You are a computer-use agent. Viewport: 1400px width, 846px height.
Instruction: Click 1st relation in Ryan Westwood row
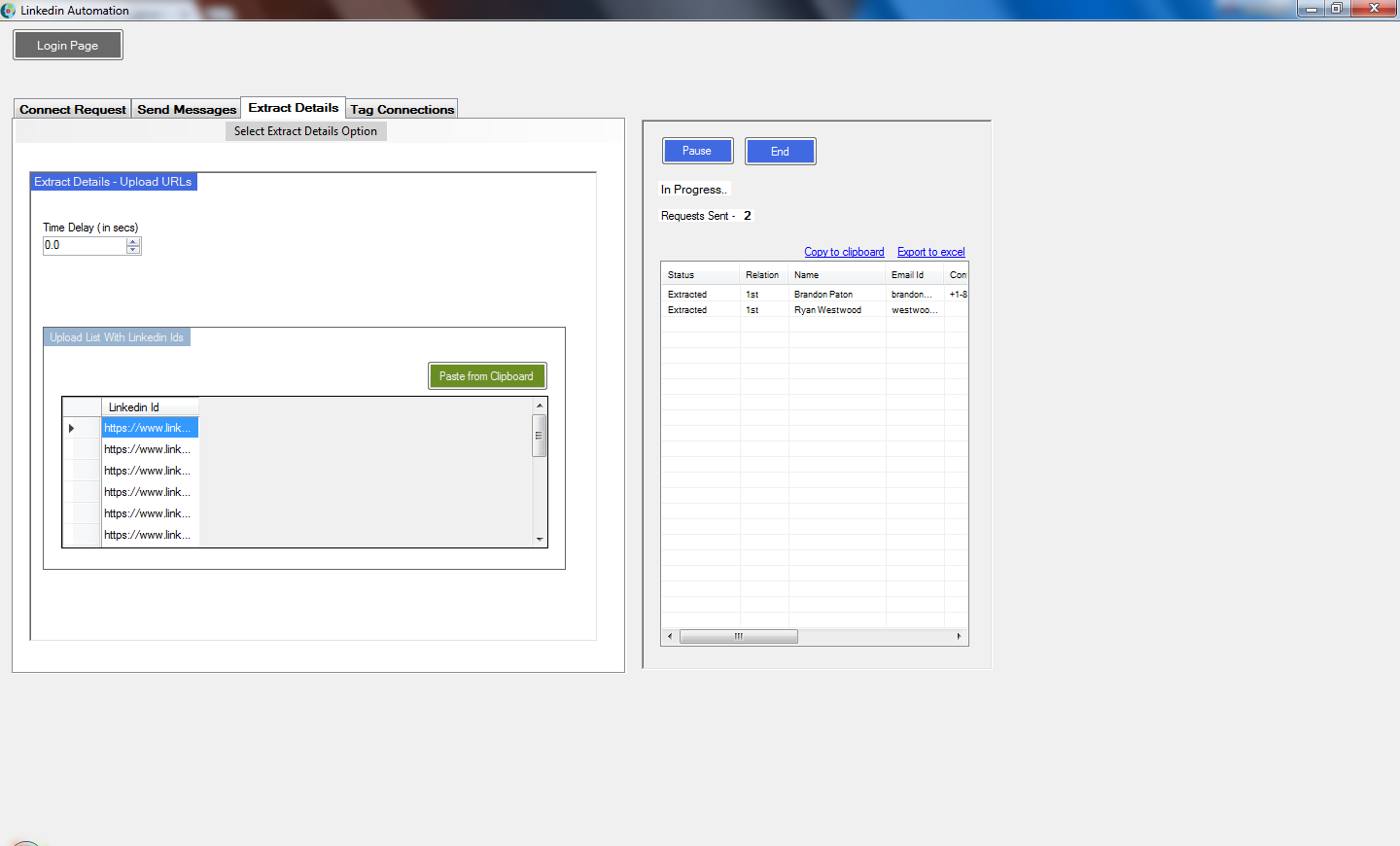[x=764, y=310]
